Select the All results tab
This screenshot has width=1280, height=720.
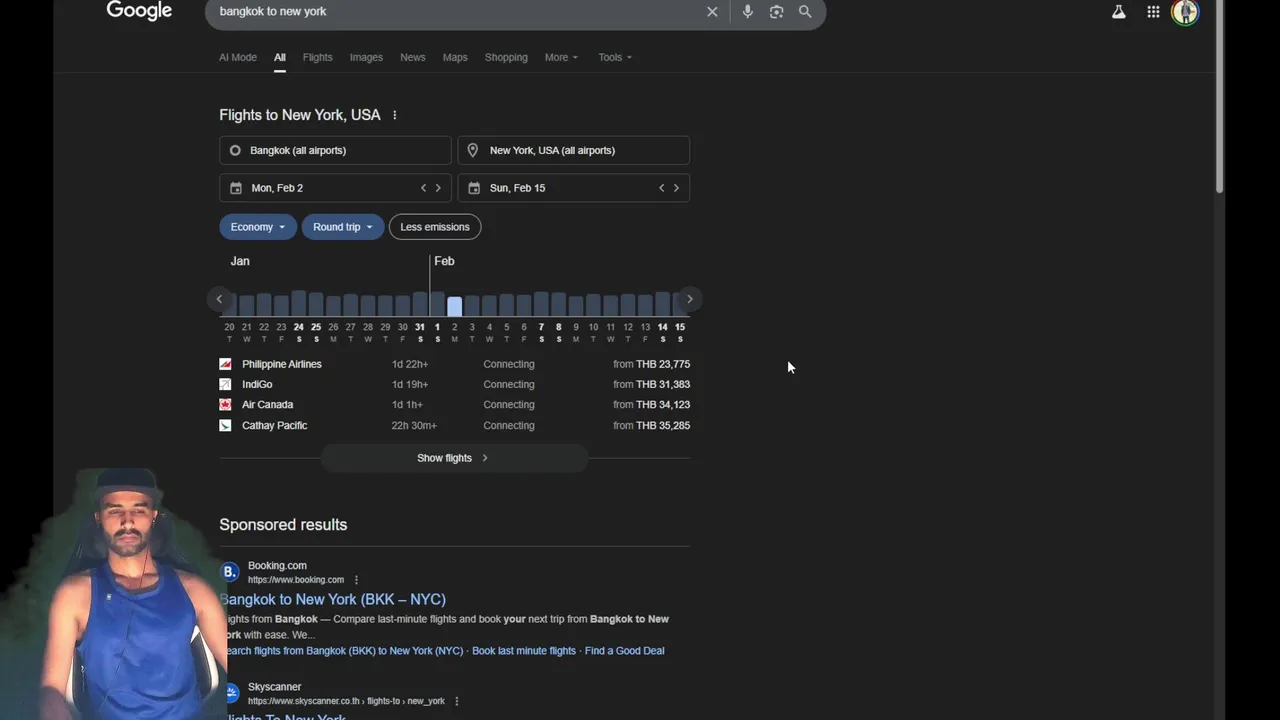(280, 57)
